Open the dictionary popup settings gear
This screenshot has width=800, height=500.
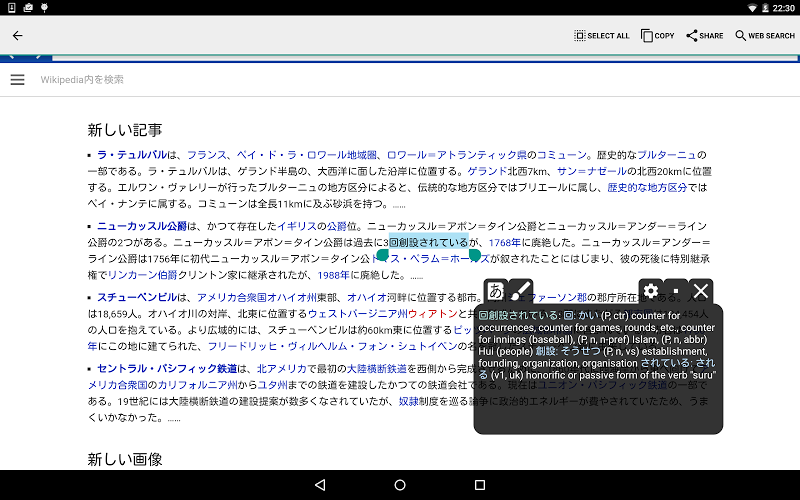[x=651, y=291]
